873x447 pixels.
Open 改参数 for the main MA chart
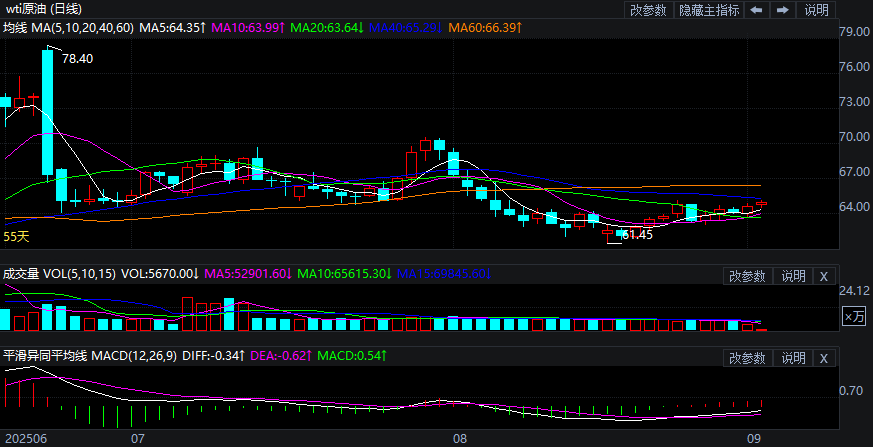tap(648, 10)
